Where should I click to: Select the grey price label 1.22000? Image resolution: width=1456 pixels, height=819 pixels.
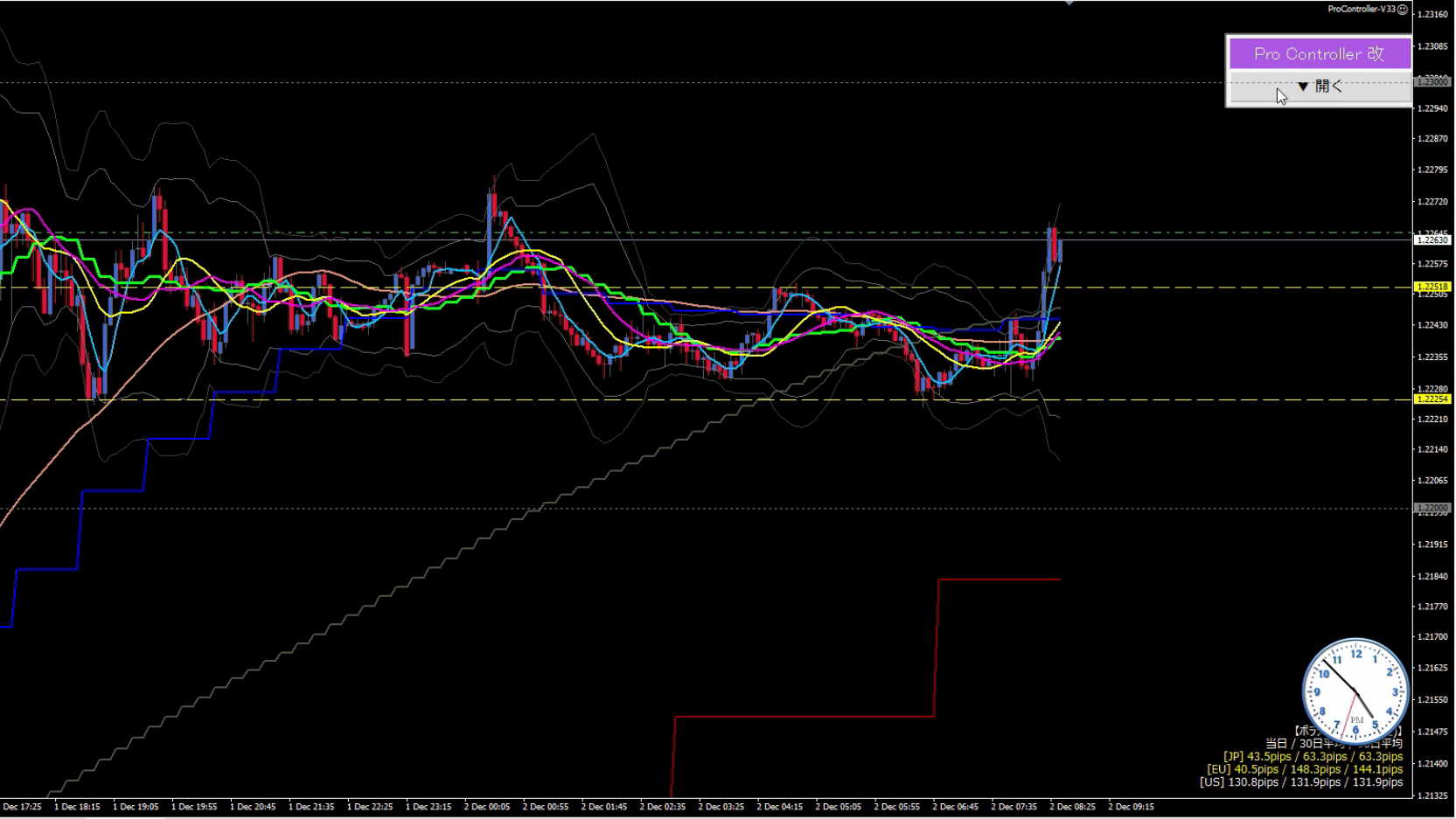click(1432, 508)
